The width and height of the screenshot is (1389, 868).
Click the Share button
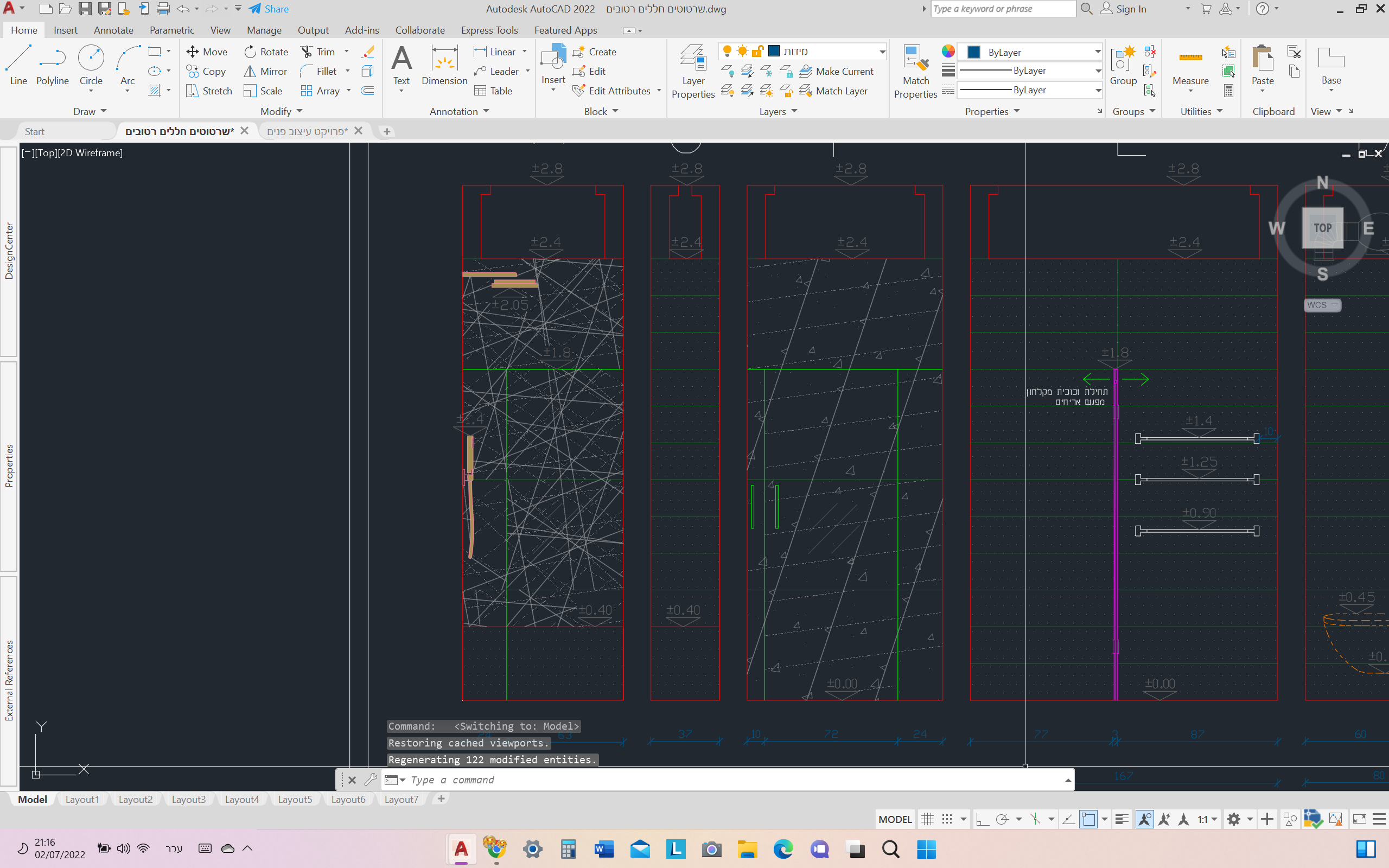(x=269, y=9)
